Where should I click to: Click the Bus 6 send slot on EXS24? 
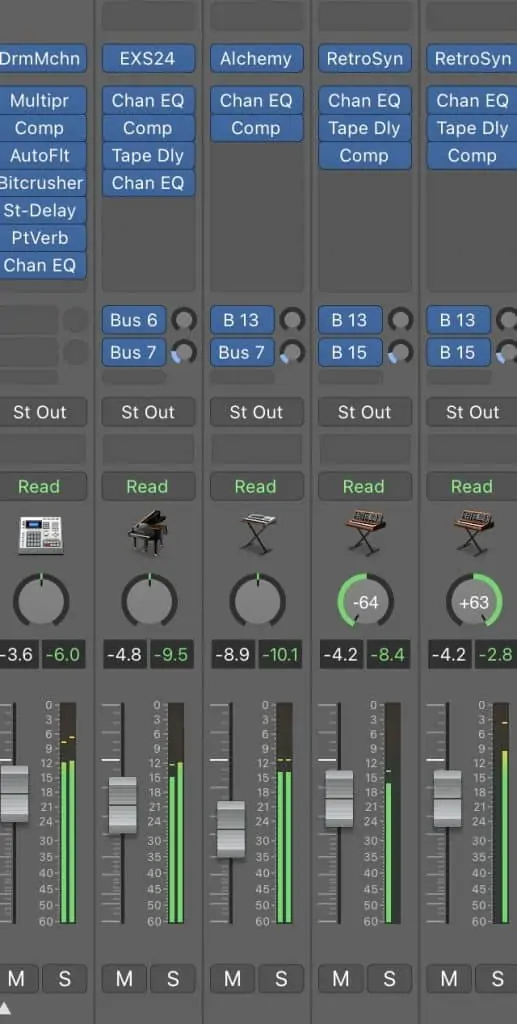point(134,320)
